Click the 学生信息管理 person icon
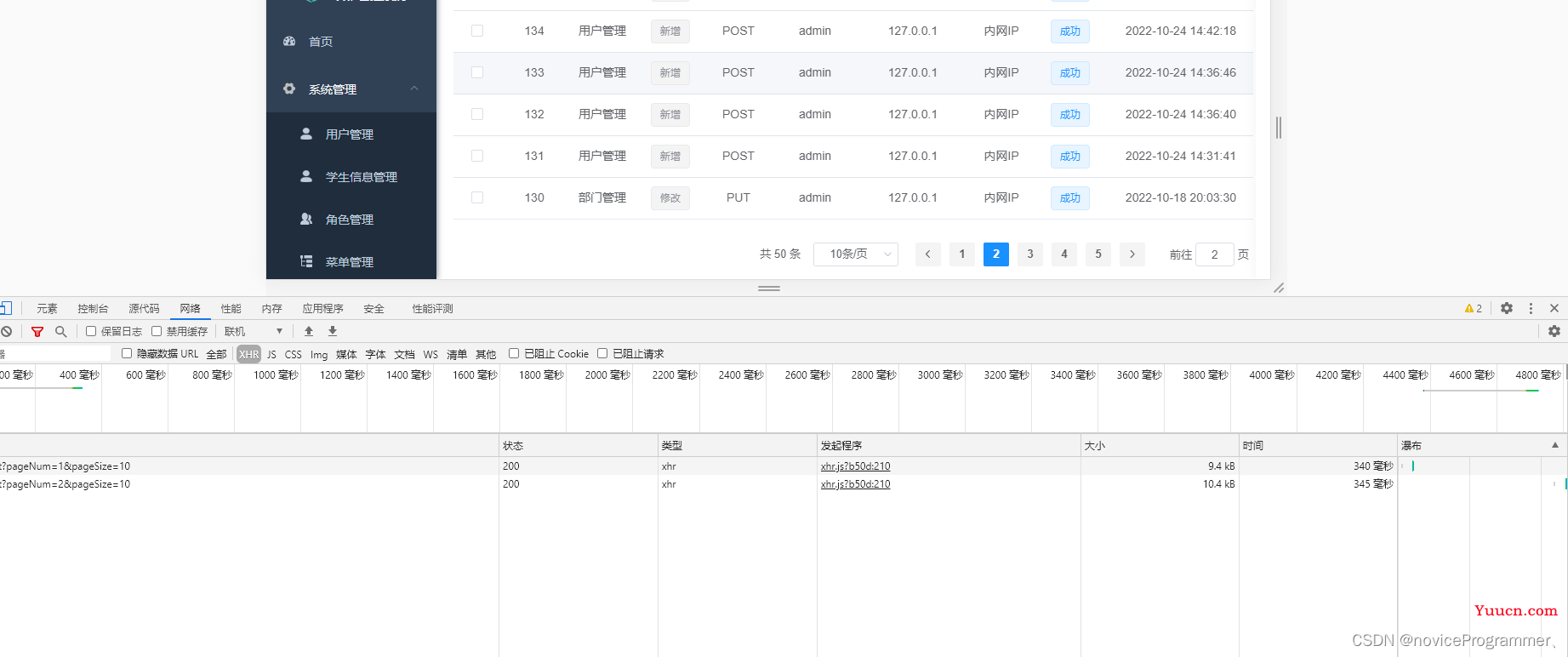The width and height of the screenshot is (1568, 657). coord(306,176)
